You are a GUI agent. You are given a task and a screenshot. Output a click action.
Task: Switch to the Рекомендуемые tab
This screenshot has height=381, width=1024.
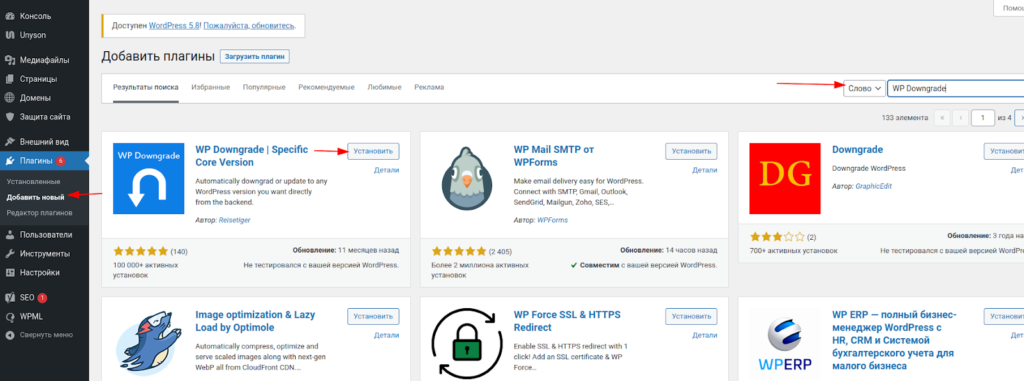coord(326,88)
